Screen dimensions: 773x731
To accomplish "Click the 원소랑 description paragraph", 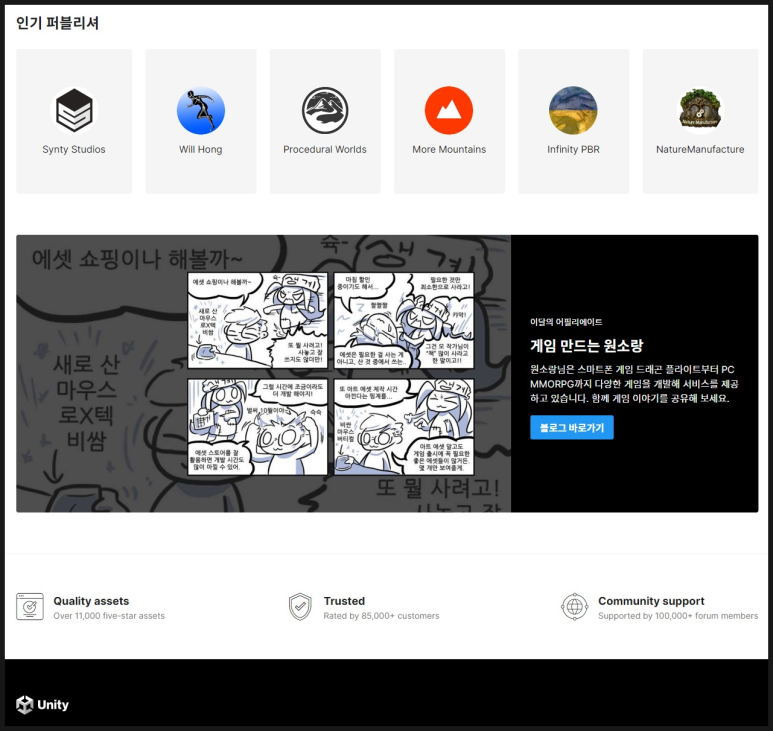I will click(634, 384).
